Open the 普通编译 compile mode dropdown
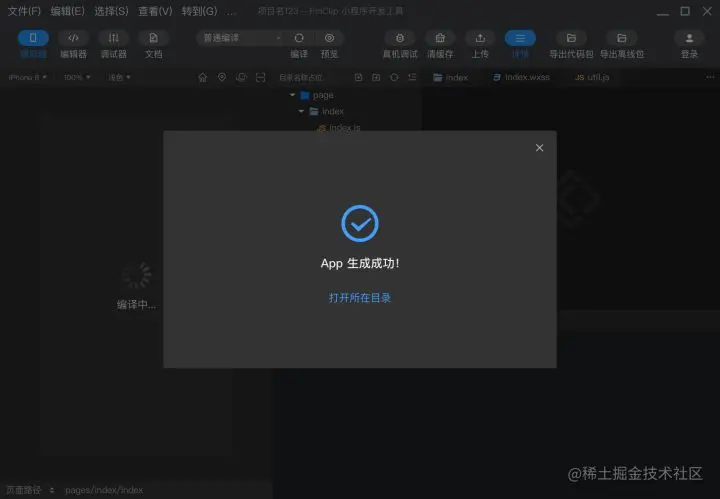Viewport: 720px width, 499px height. (x=242, y=38)
